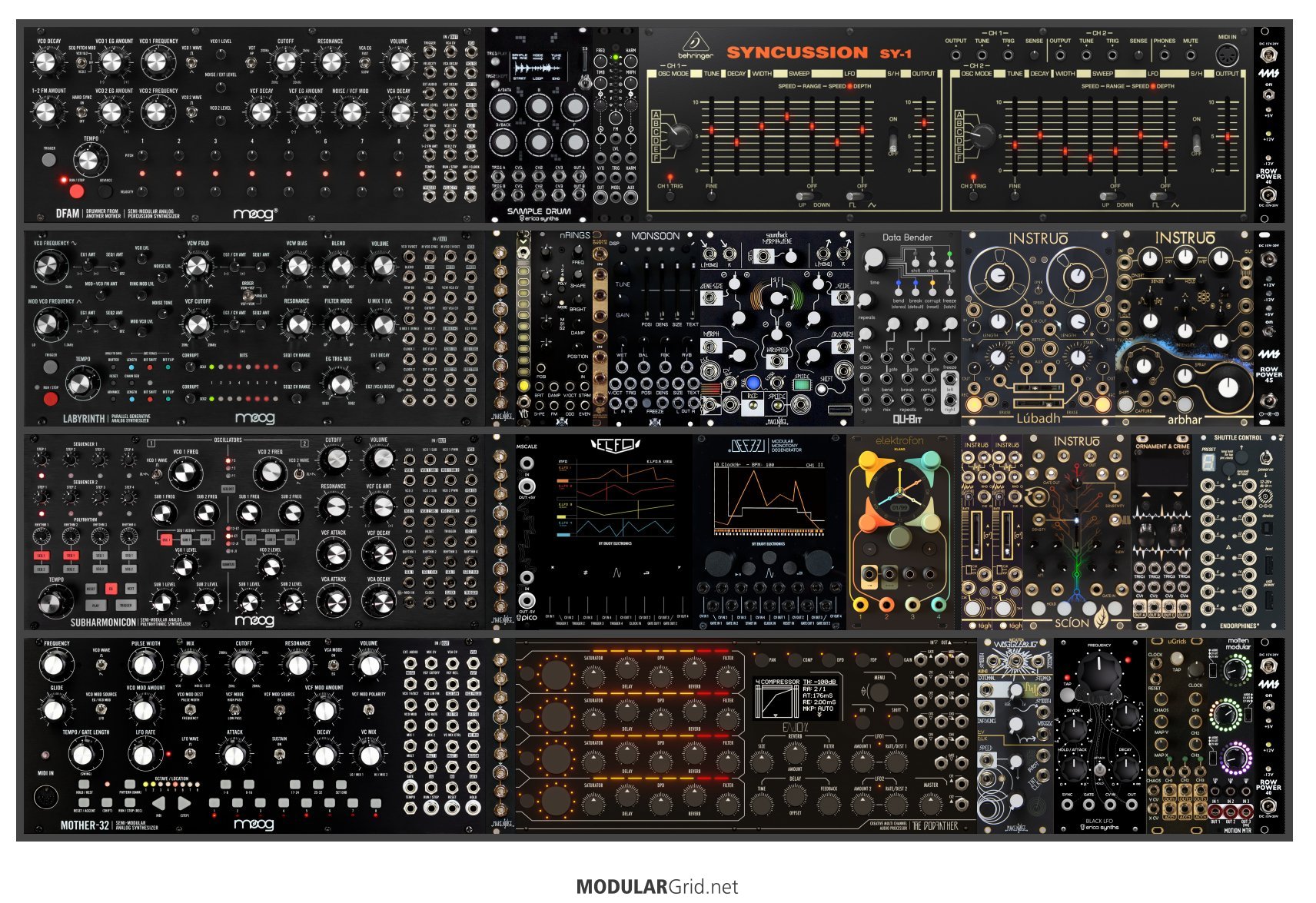Screen dimensions: 1316x903
Task: Toggle the Mother-32 VCA MODE switch
Action: pos(333,666)
